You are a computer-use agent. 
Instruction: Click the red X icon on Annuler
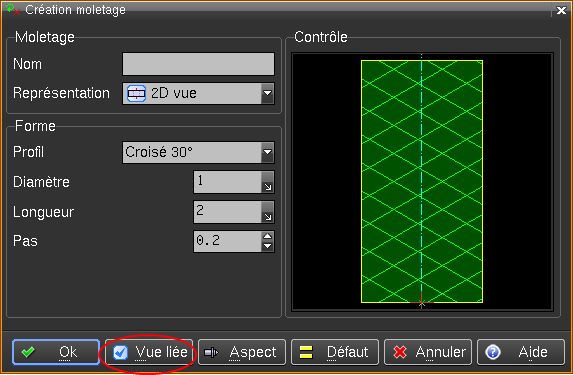(x=400, y=352)
